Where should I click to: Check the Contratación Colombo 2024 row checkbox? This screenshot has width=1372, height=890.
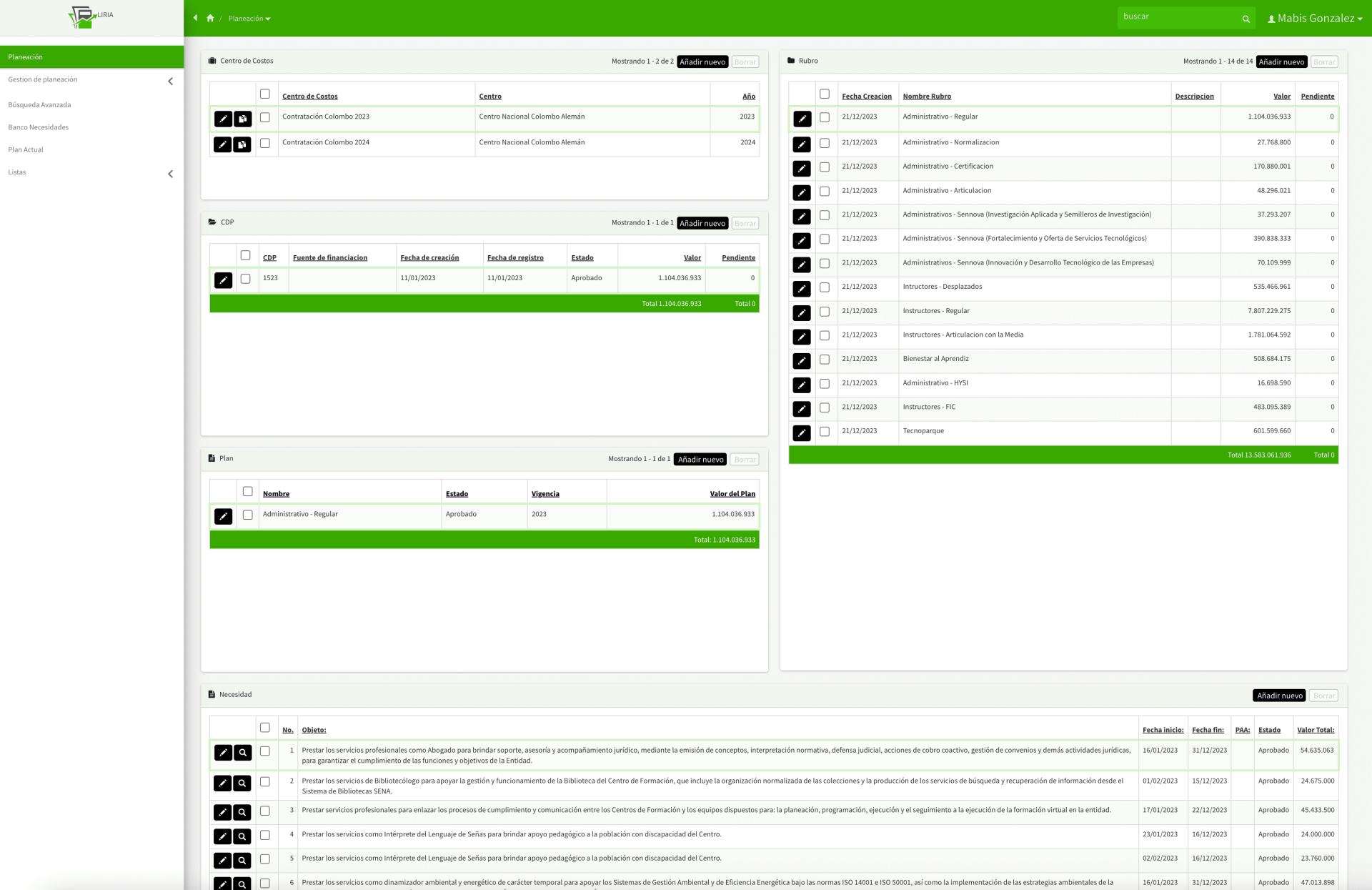(x=265, y=143)
